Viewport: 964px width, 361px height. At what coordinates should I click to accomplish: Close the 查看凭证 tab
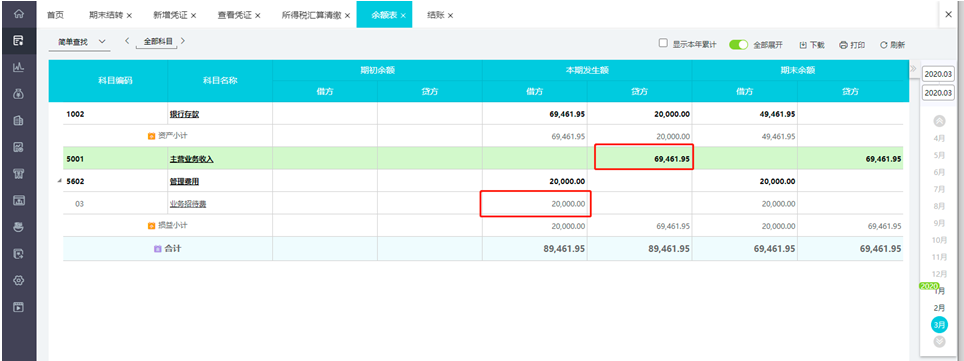[258, 15]
